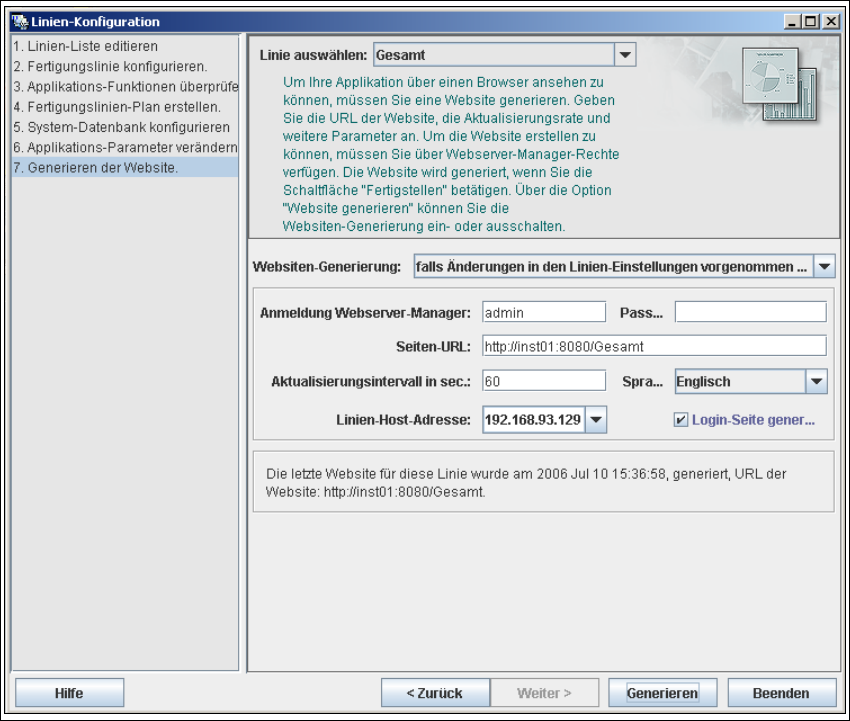Click into the Seiten-URL field
The width and height of the screenshot is (850, 721).
[654, 346]
